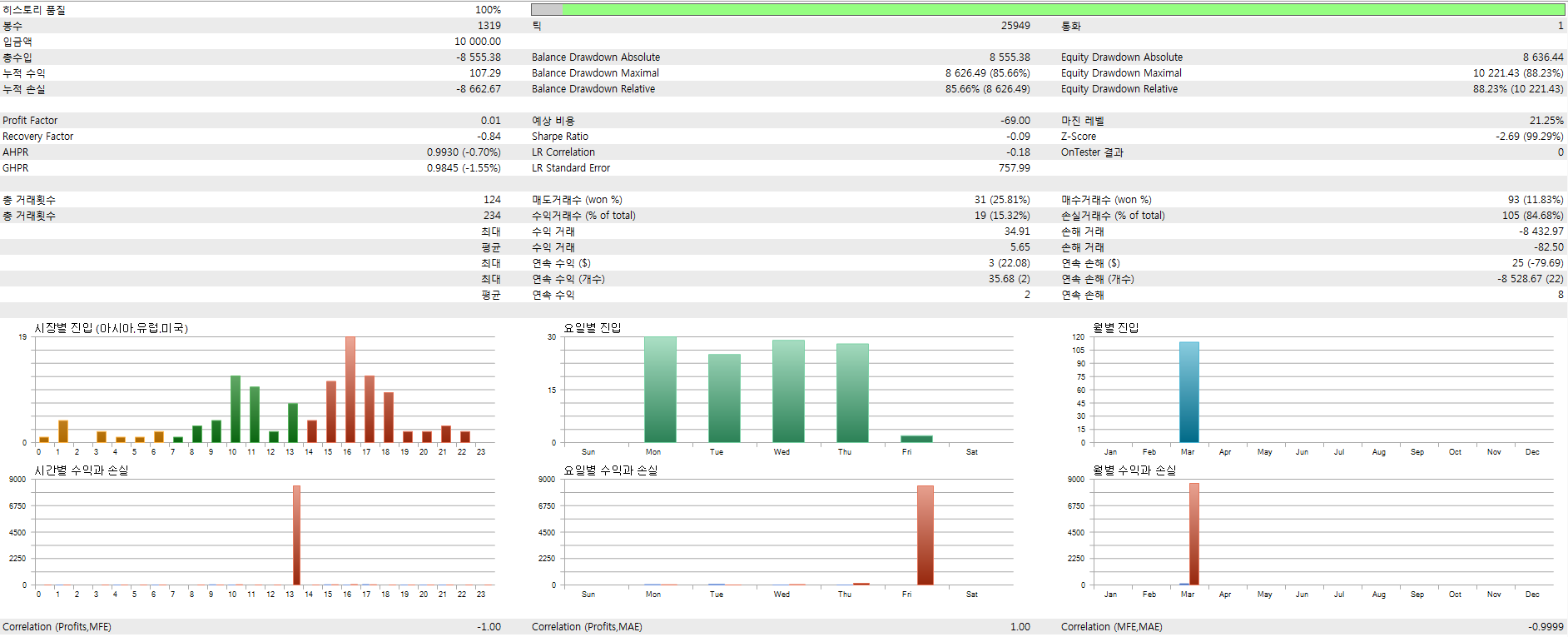Image resolution: width=1568 pixels, height=637 pixels.
Task: Select the 100% history quality value
Action: (488, 10)
